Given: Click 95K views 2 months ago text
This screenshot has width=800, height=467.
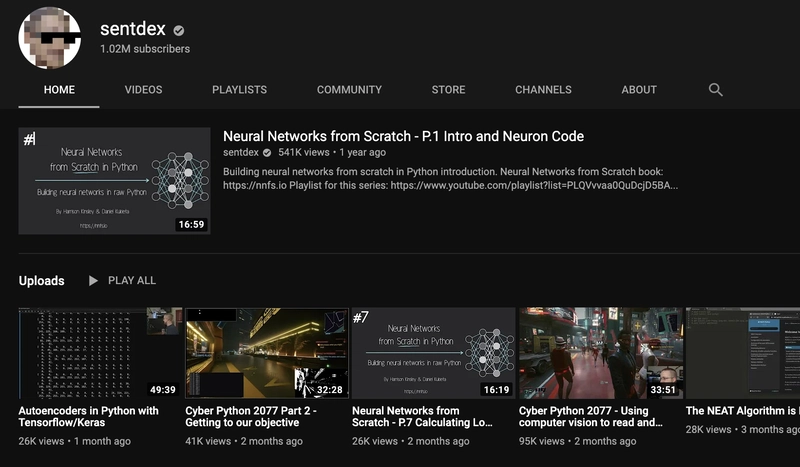Looking at the screenshot, I should (x=578, y=441).
